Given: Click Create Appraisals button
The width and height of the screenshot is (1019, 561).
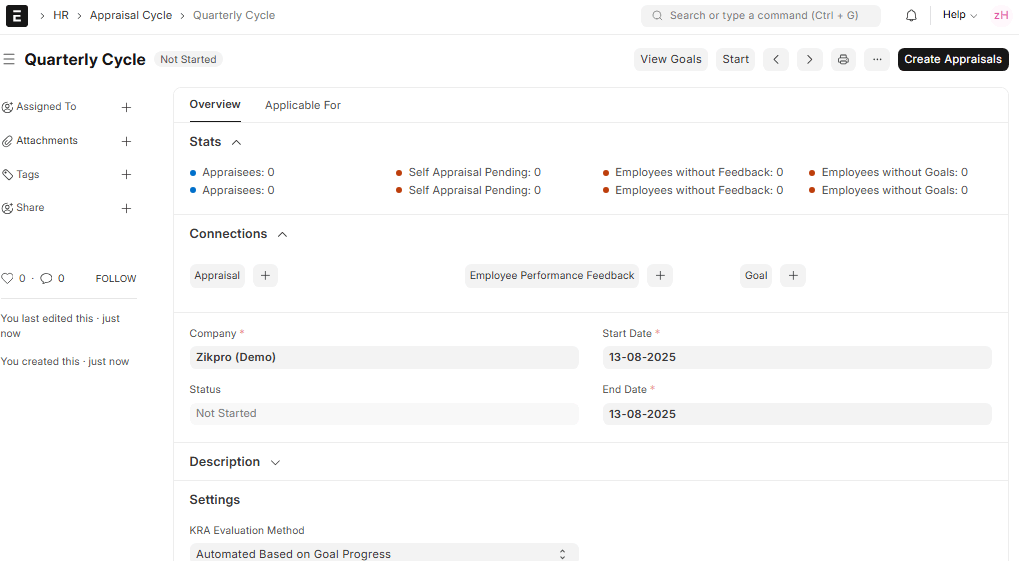Looking at the screenshot, I should [x=953, y=59].
